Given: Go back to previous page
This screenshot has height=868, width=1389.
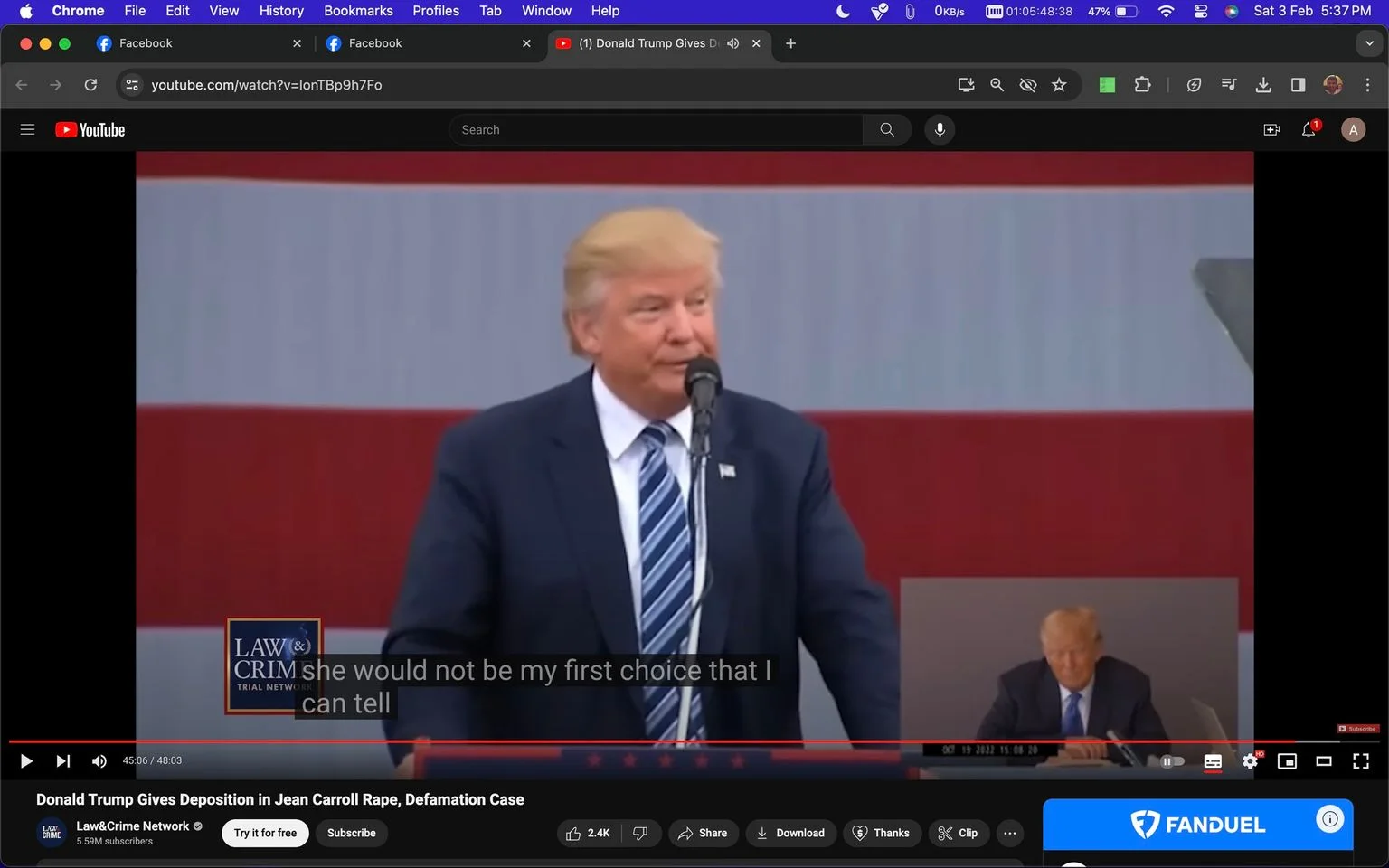Looking at the screenshot, I should point(22,85).
